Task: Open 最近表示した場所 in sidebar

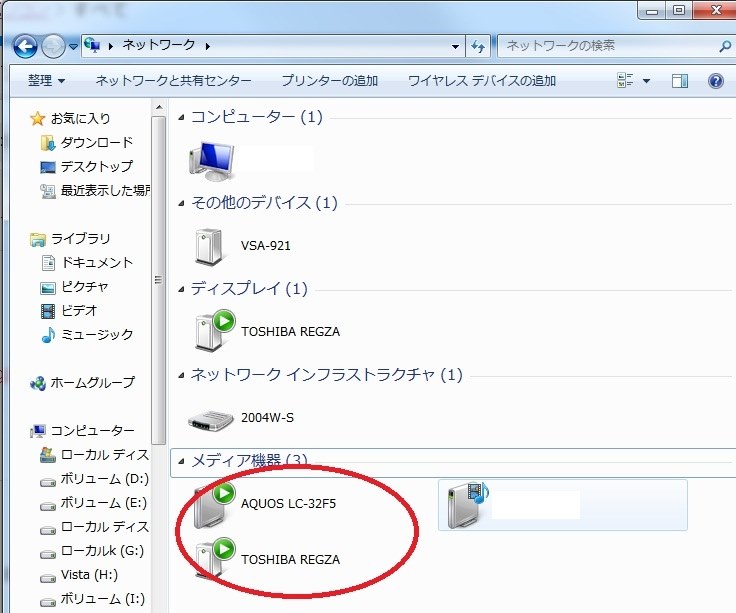Action: (x=95, y=190)
